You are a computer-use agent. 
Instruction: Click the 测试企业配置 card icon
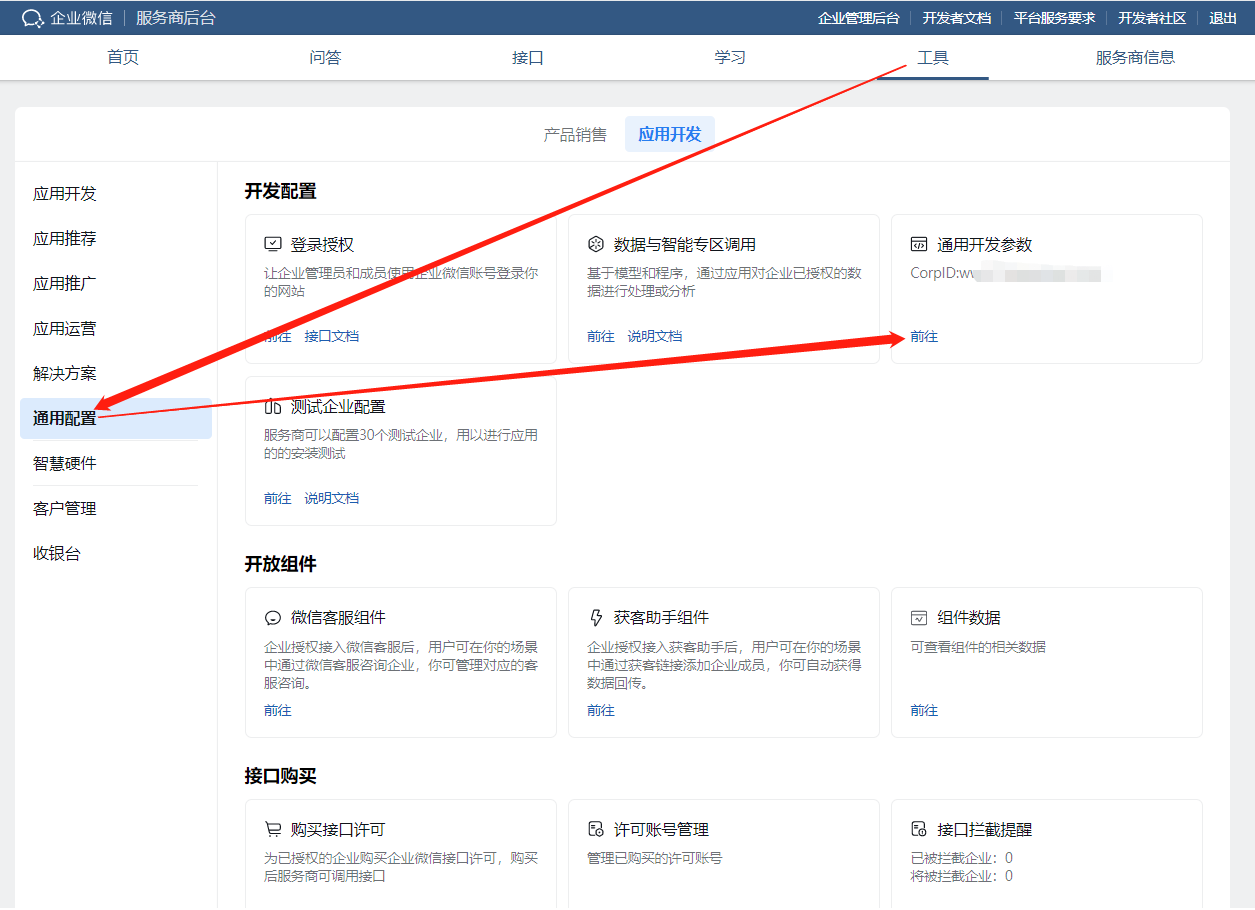pos(273,406)
